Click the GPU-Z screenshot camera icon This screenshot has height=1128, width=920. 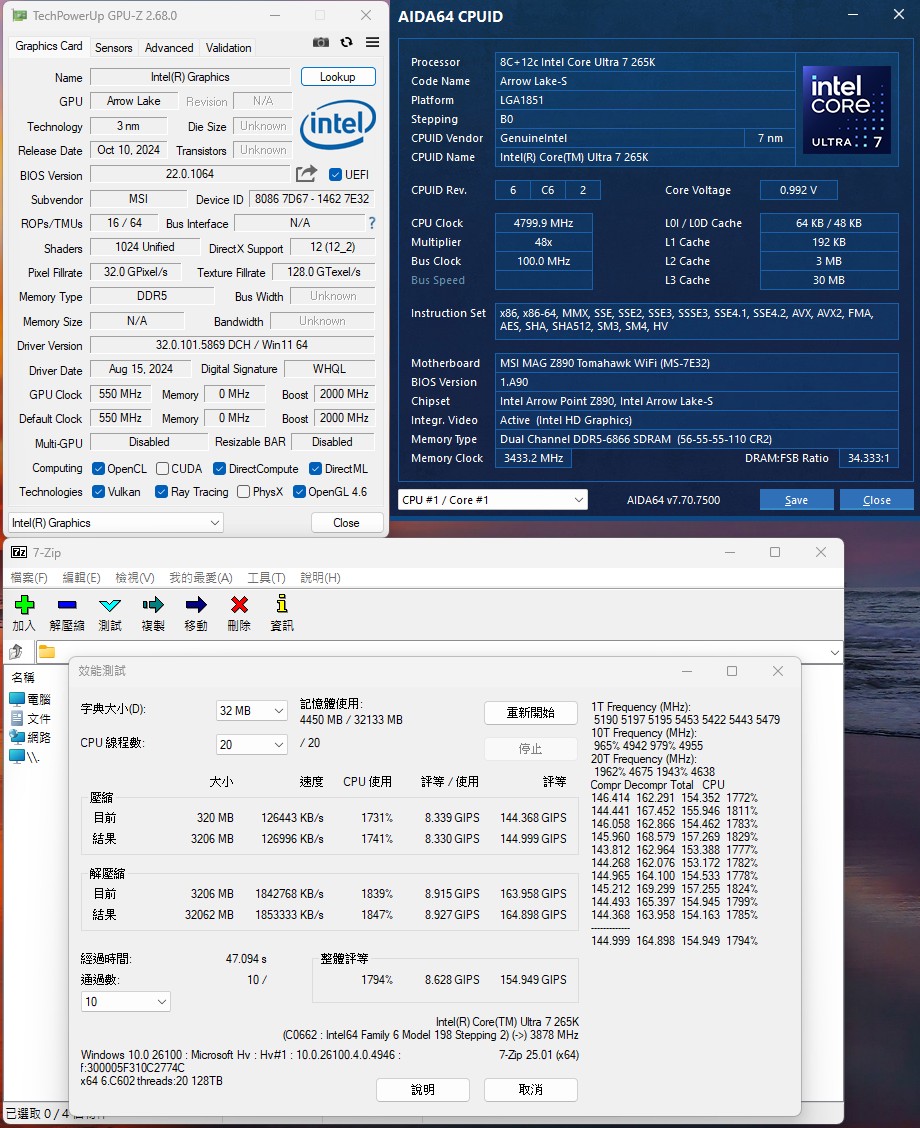(321, 42)
